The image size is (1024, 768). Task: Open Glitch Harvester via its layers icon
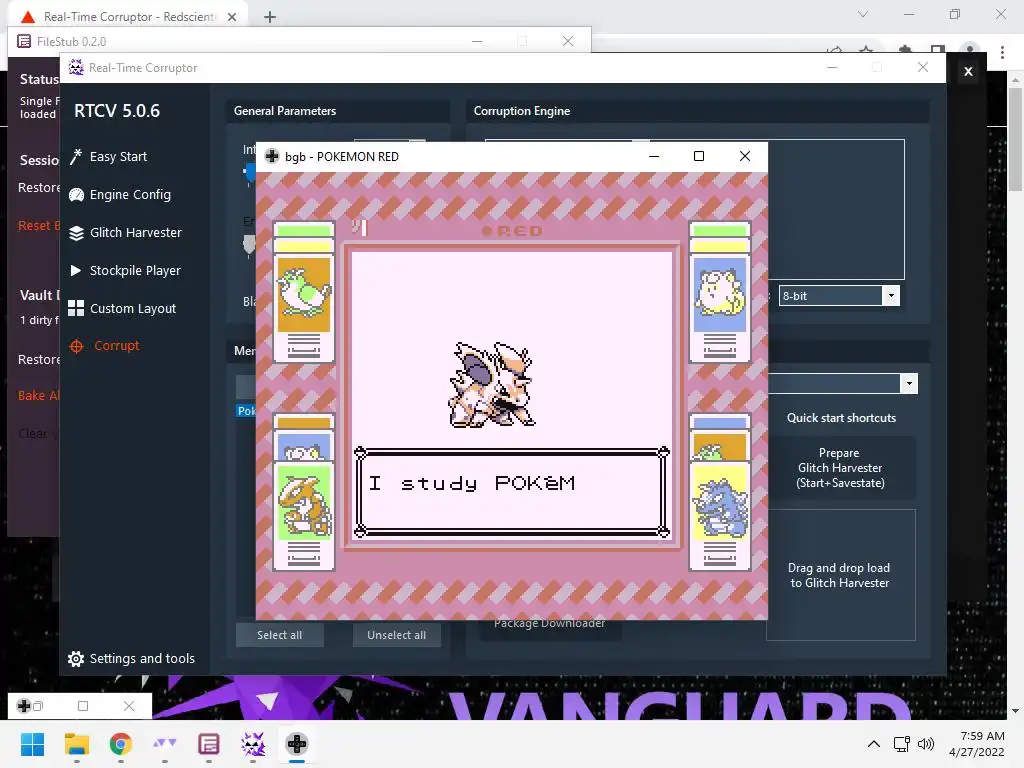tap(76, 233)
